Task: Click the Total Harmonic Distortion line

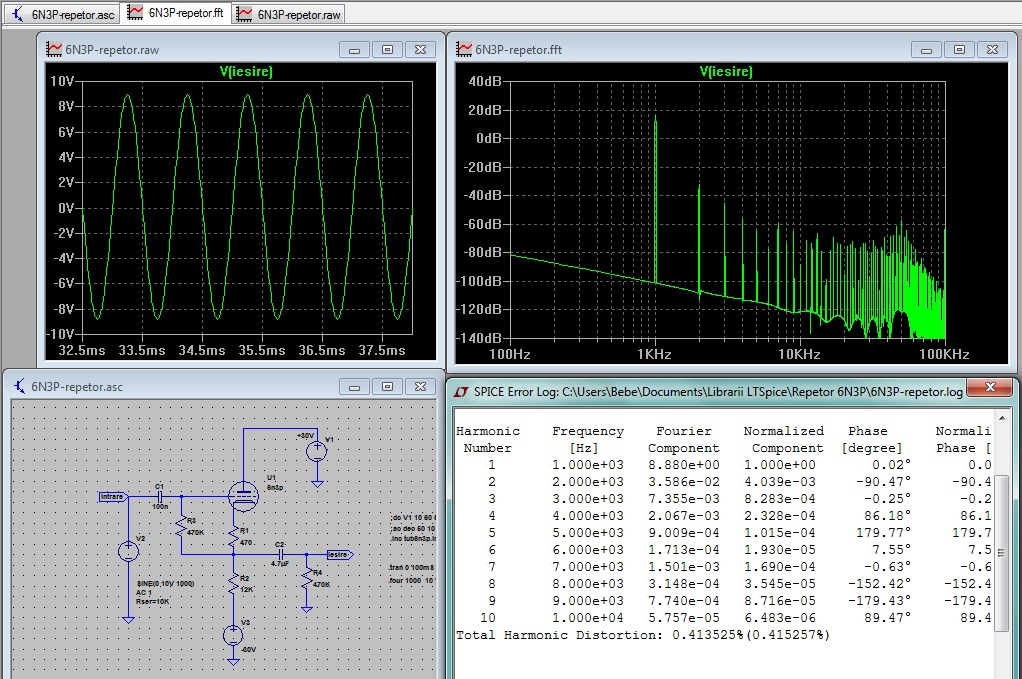Action: [x=643, y=635]
